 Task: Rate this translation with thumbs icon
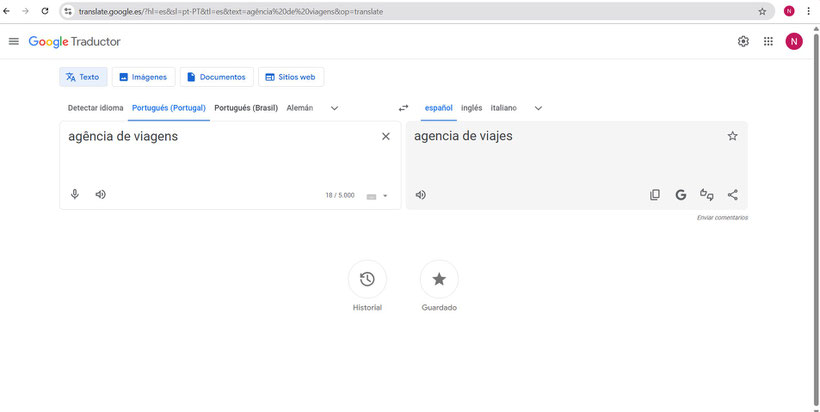pos(707,195)
